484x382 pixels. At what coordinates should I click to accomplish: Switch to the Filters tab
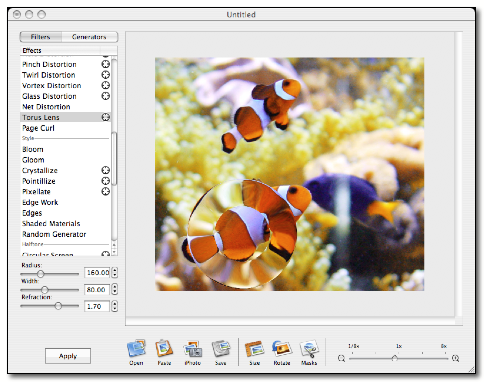click(41, 37)
